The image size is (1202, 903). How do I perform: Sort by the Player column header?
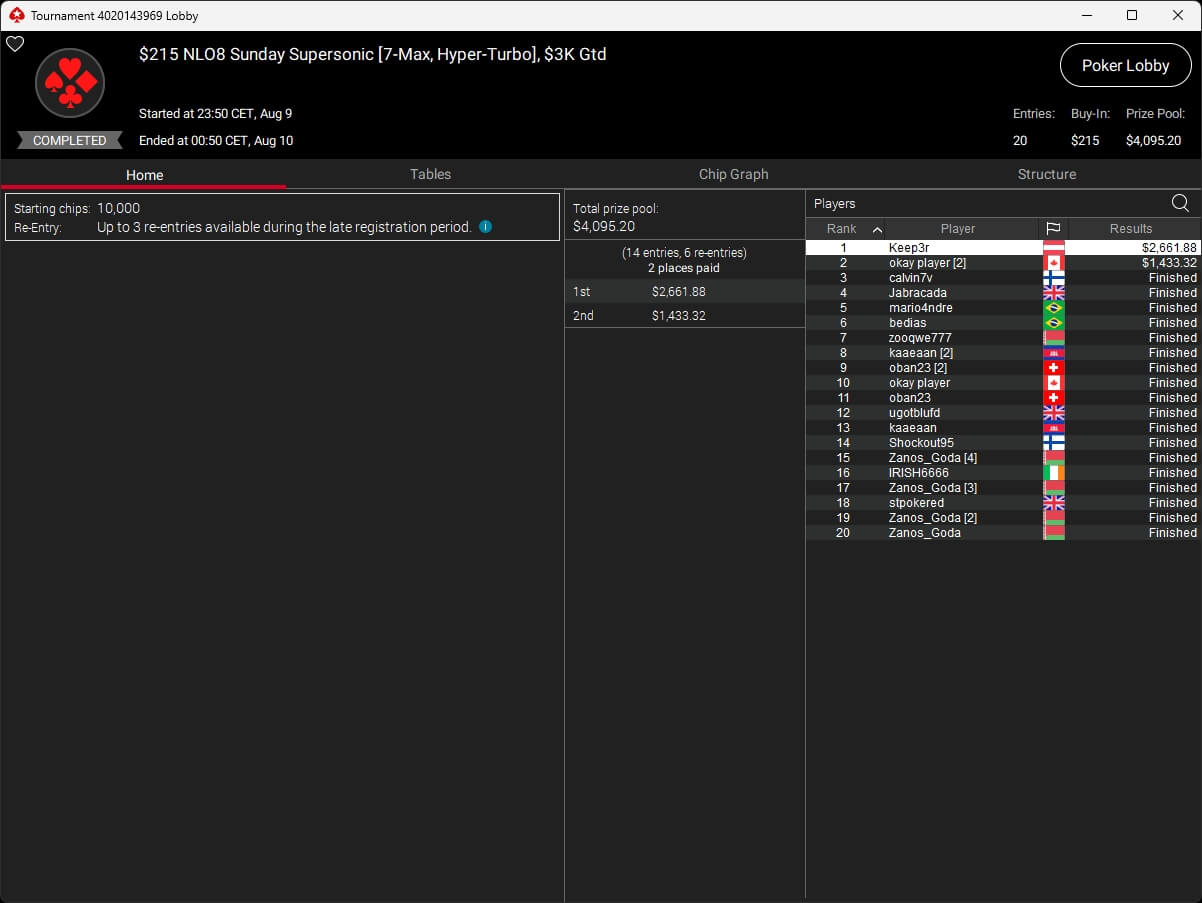point(957,228)
